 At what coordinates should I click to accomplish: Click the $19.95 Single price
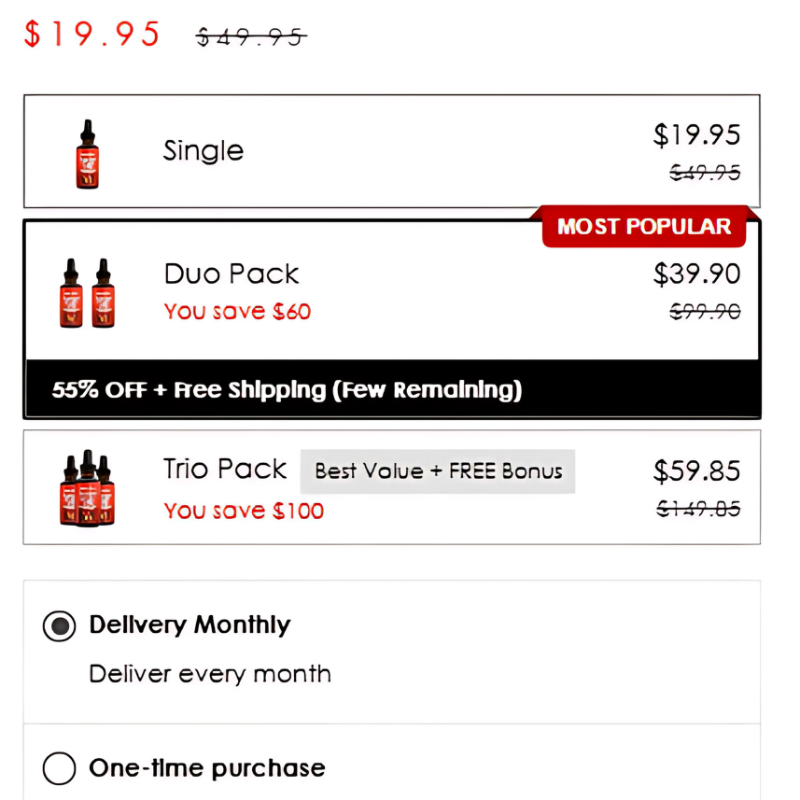pyautogui.click(x=696, y=135)
